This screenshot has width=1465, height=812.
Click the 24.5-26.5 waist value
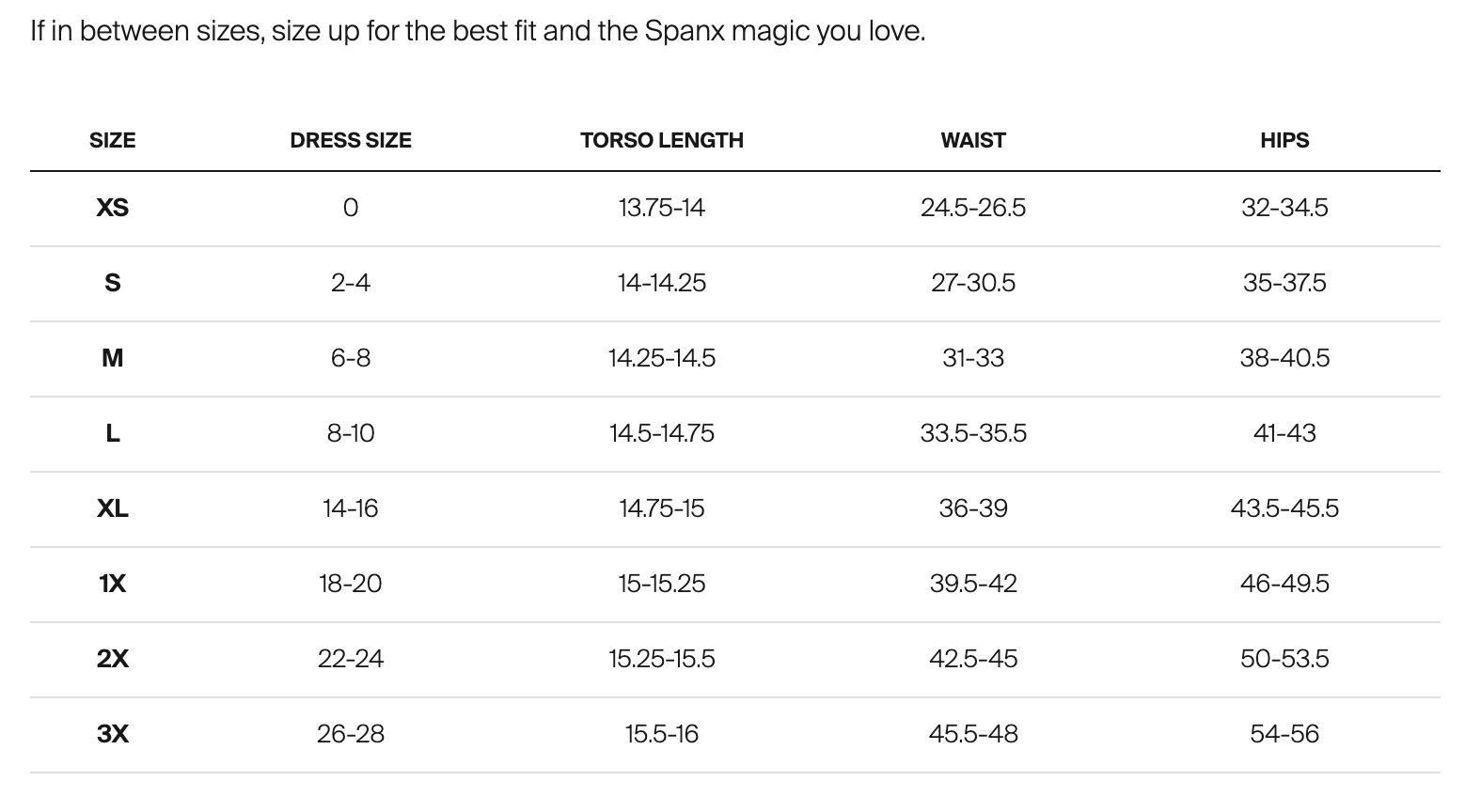click(973, 208)
